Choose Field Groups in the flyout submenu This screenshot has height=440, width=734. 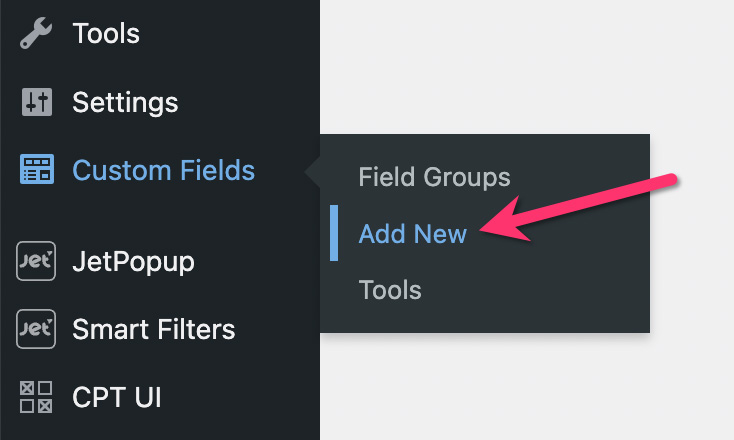(434, 177)
